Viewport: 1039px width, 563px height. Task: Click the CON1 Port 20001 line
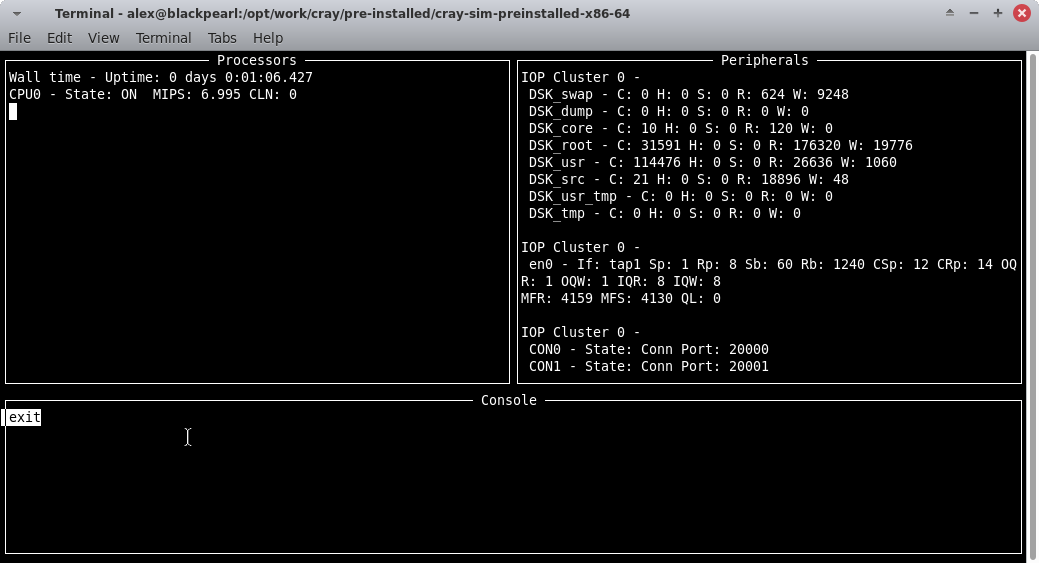pyautogui.click(x=648, y=366)
